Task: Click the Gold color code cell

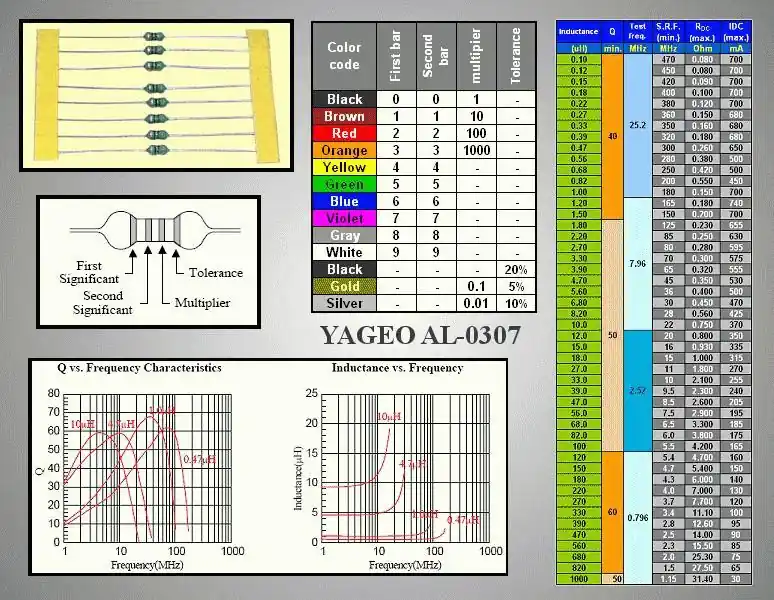Action: (344, 286)
